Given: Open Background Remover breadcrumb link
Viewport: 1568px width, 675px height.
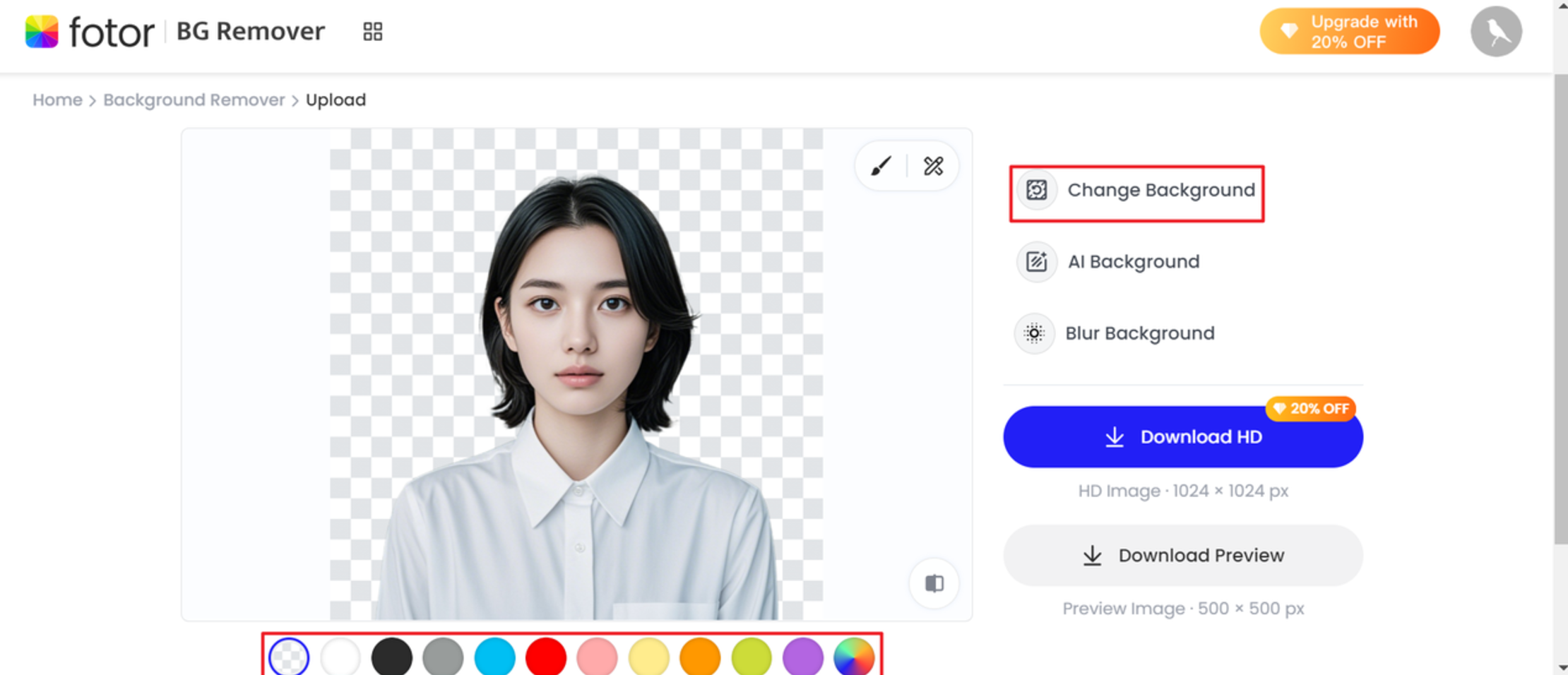Looking at the screenshot, I should (194, 100).
